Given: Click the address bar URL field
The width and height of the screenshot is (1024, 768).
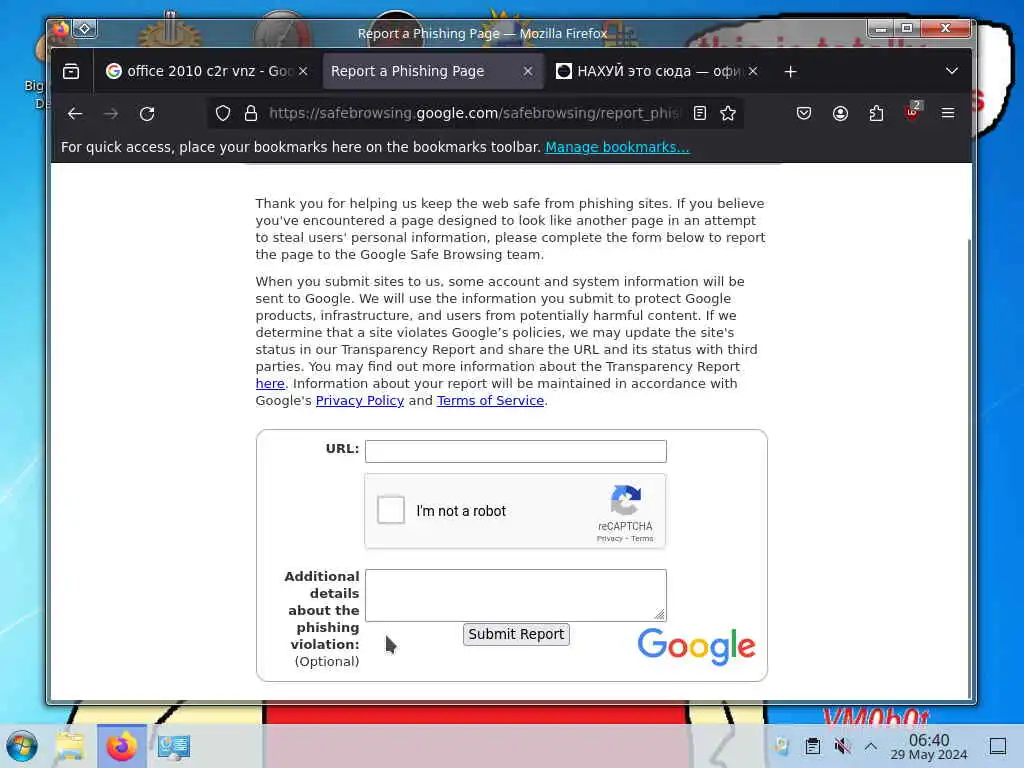Looking at the screenshot, I should (x=473, y=114).
